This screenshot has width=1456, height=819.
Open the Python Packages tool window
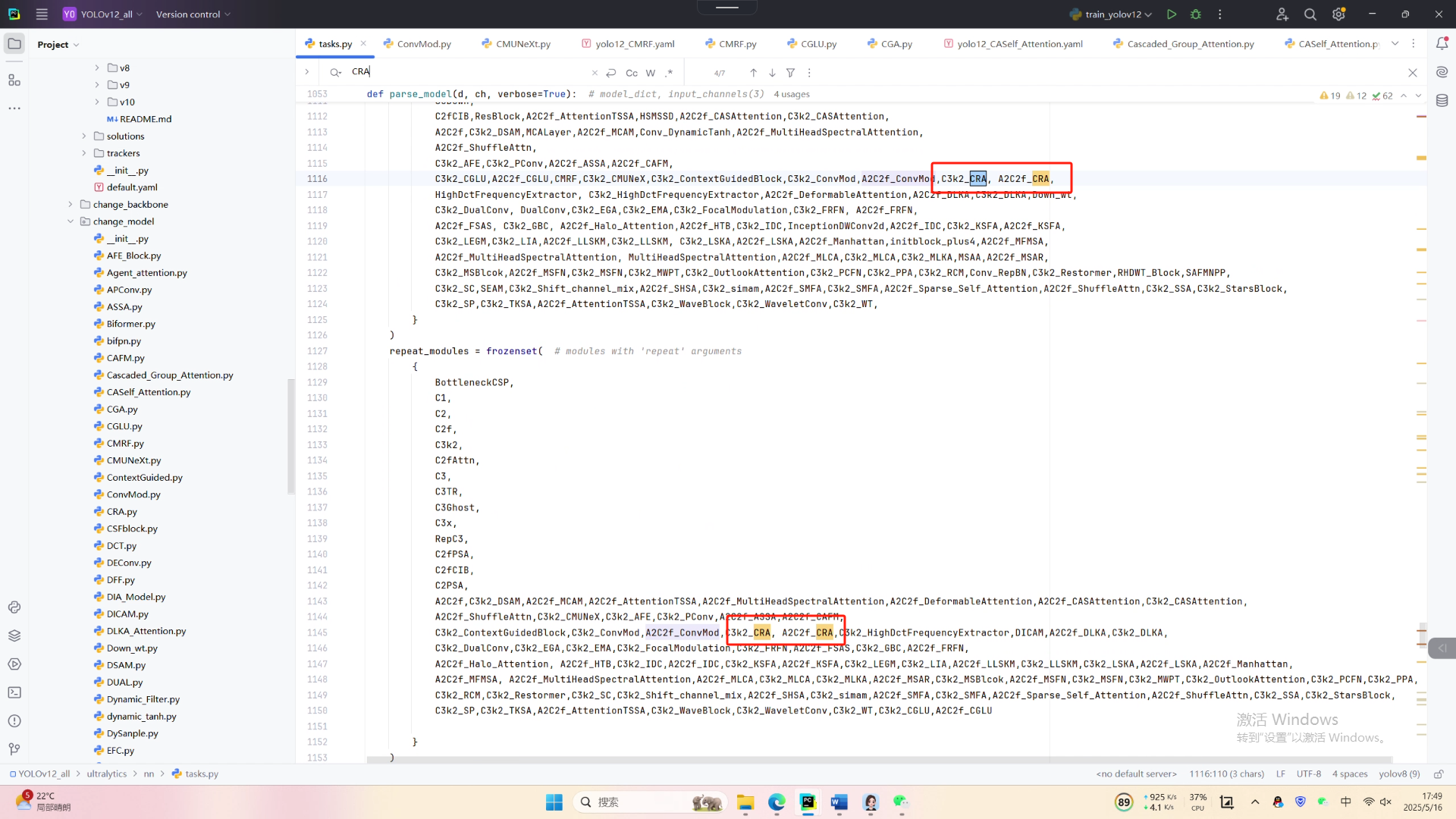pyautogui.click(x=14, y=635)
